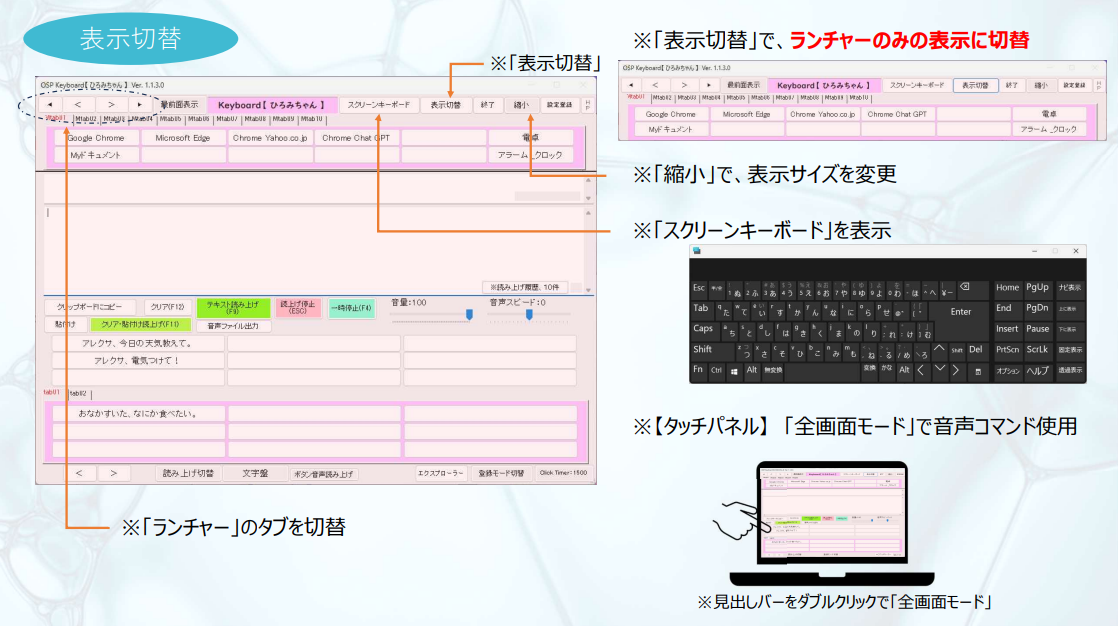
Task: Click ※読み上げ履歴、10件 button
Action: pos(525,287)
